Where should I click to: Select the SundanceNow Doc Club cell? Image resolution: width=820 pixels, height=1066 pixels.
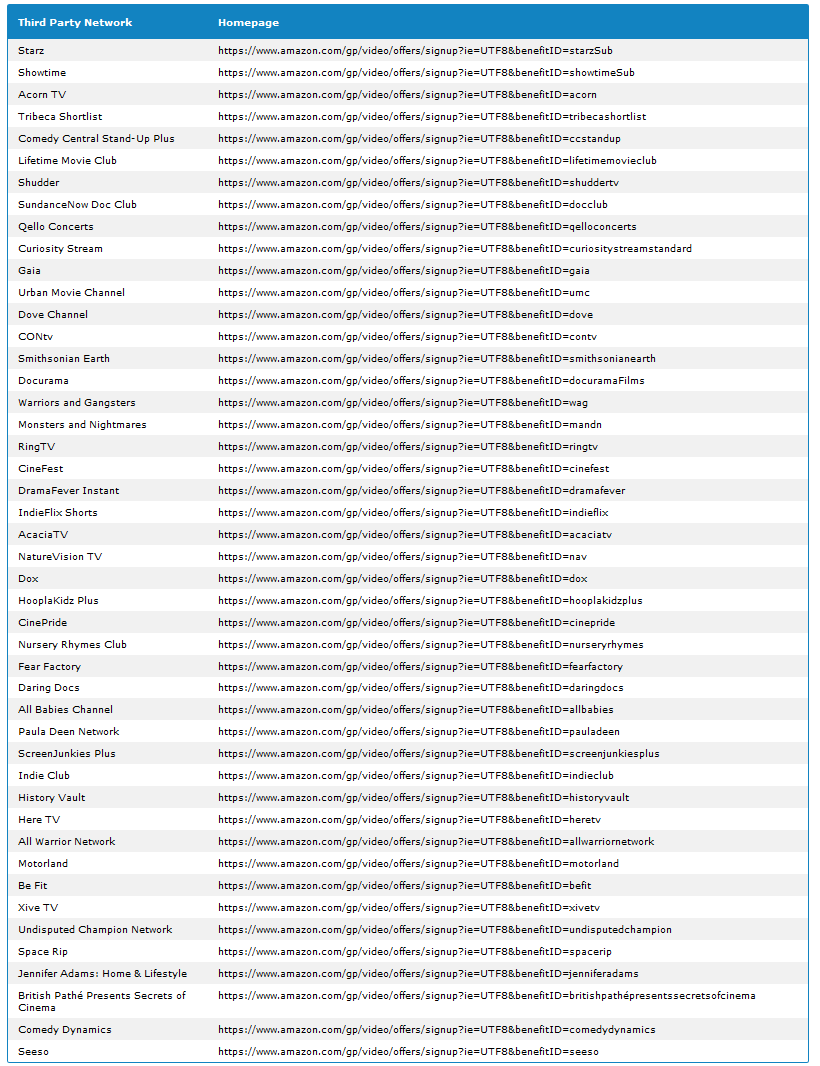78,204
